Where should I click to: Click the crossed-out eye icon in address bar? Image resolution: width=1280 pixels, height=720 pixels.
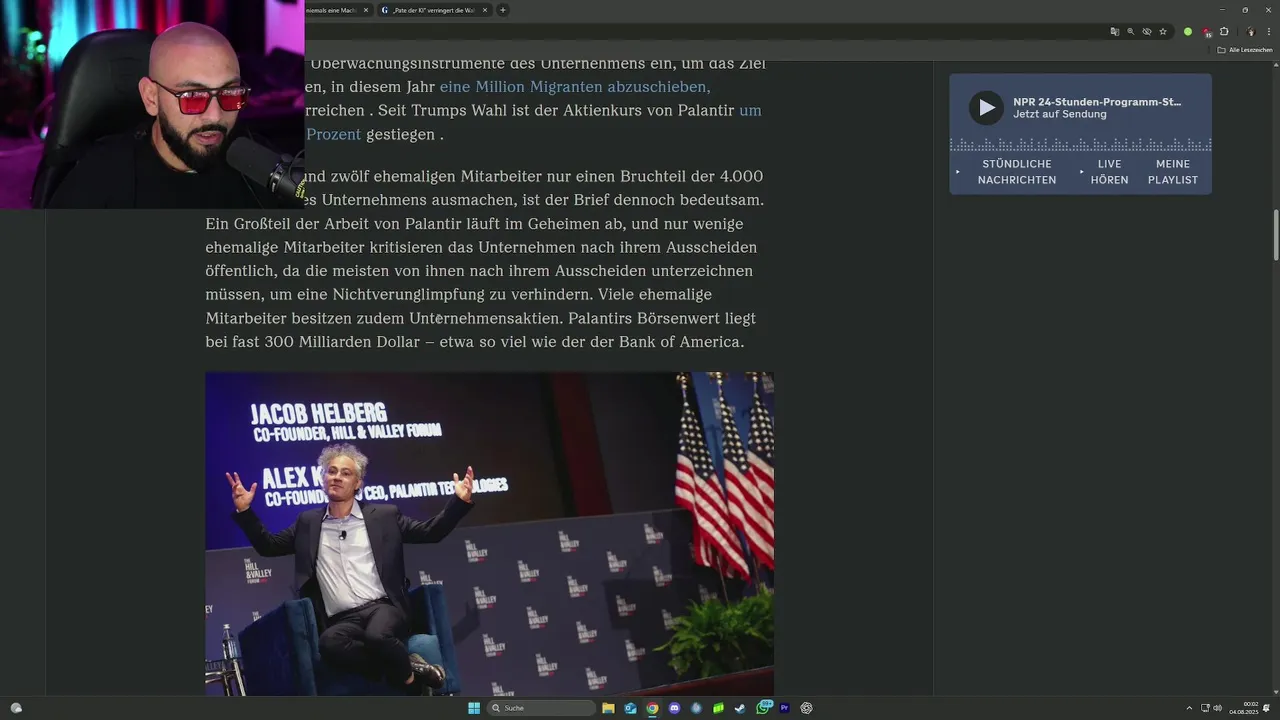(x=1147, y=32)
